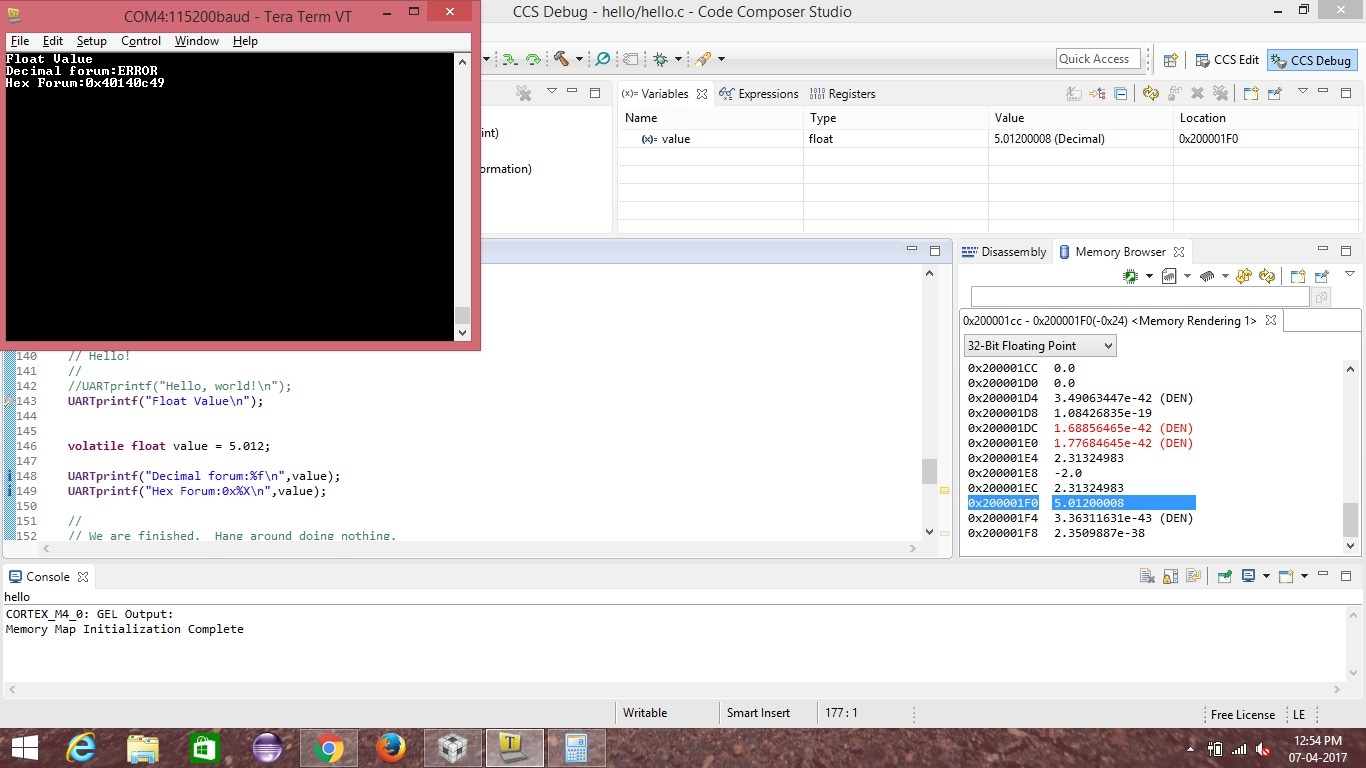
Task: Click the Scroll Lock icon in Console
Action: [1170, 576]
